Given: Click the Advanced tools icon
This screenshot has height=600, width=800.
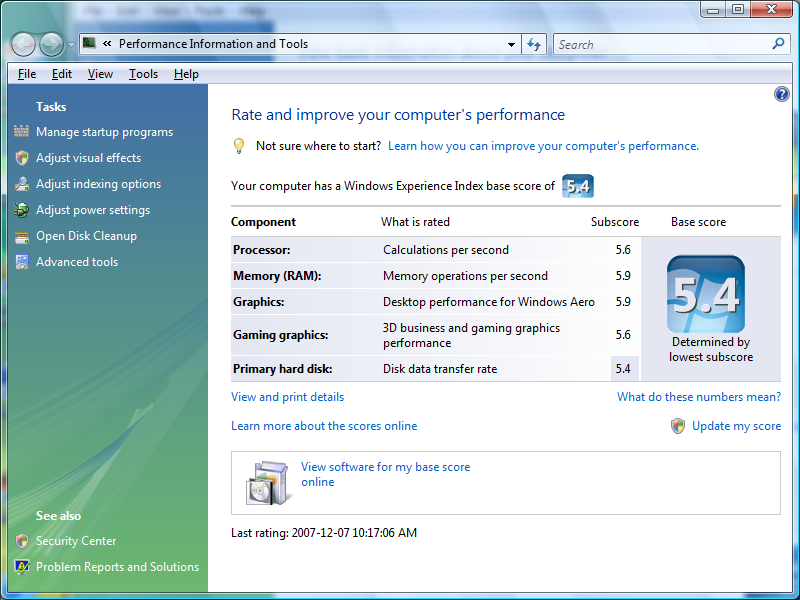Looking at the screenshot, I should pos(22,262).
